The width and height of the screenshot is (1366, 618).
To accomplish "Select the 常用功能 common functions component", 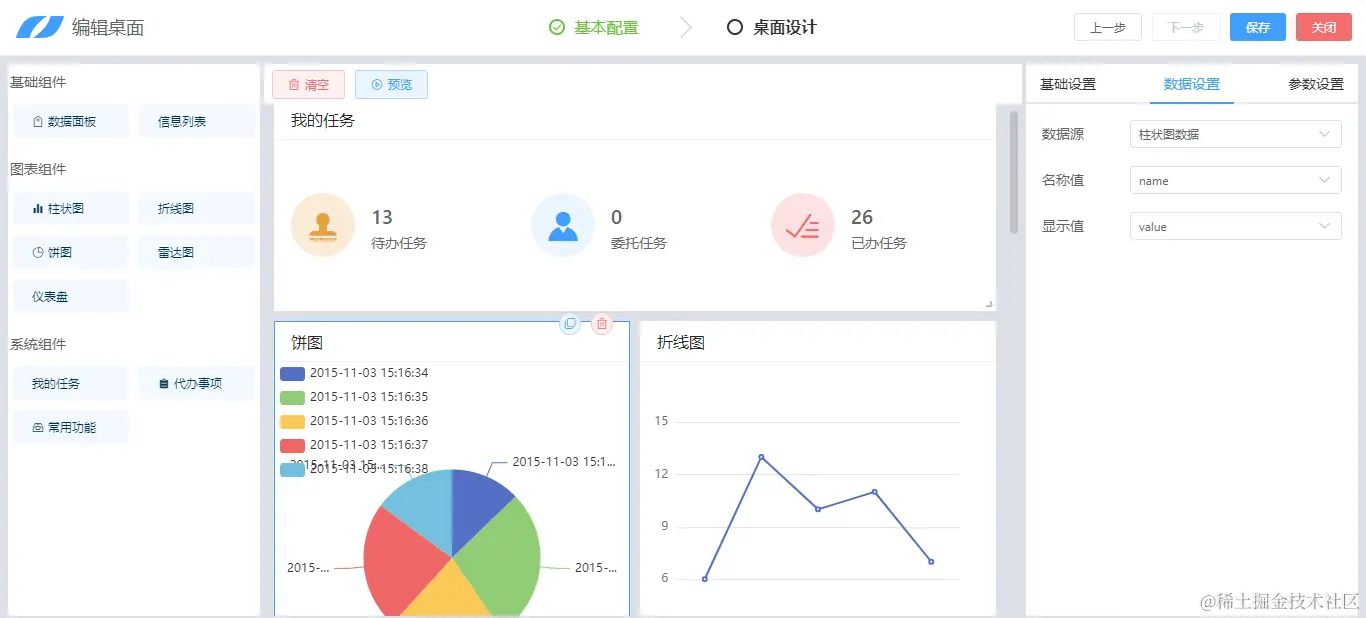I will [70, 427].
